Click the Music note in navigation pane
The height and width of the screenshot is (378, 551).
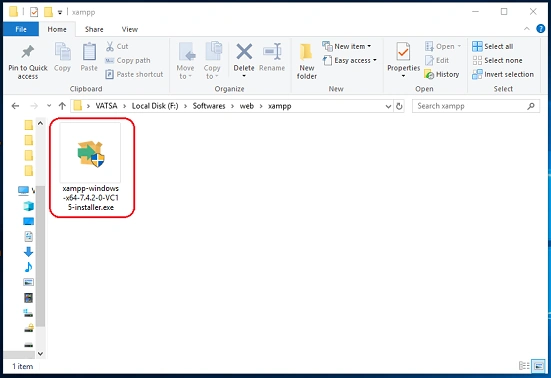tap(28, 267)
